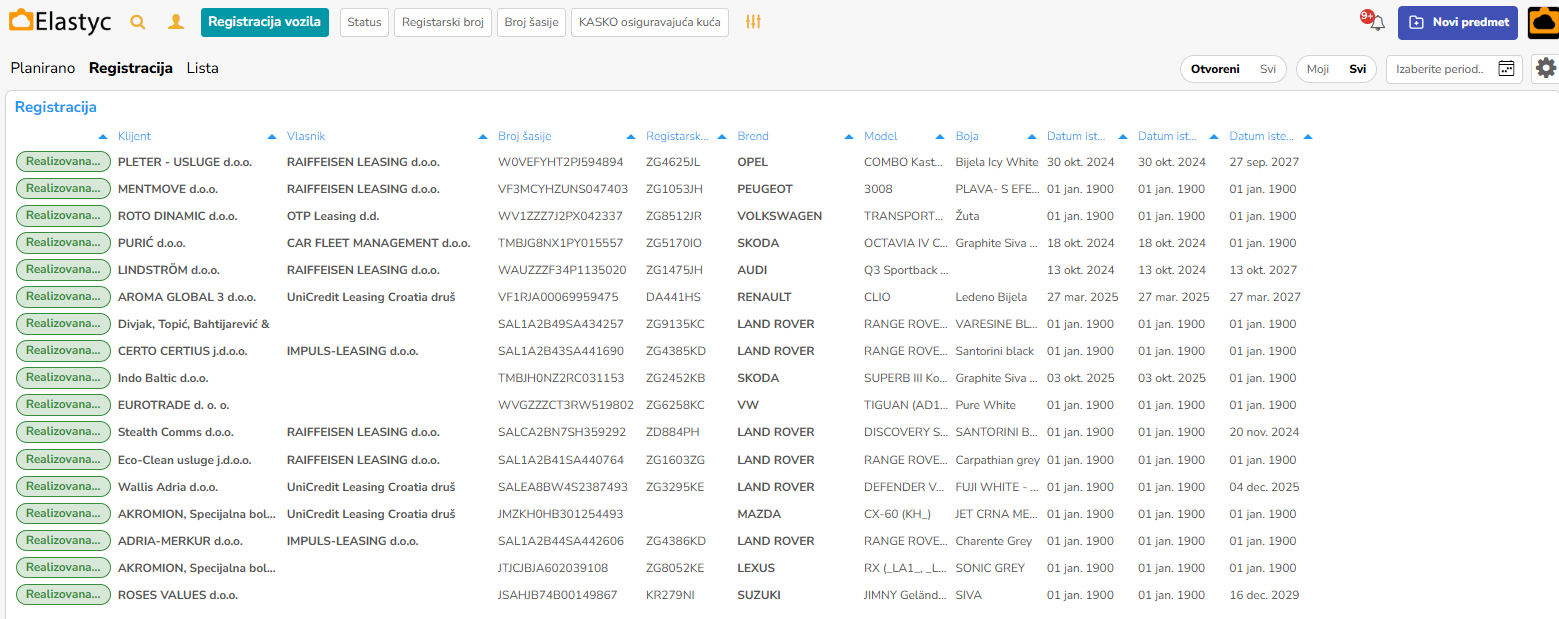Sort by the Boja column header
This screenshot has width=1559, height=619.
(967, 136)
